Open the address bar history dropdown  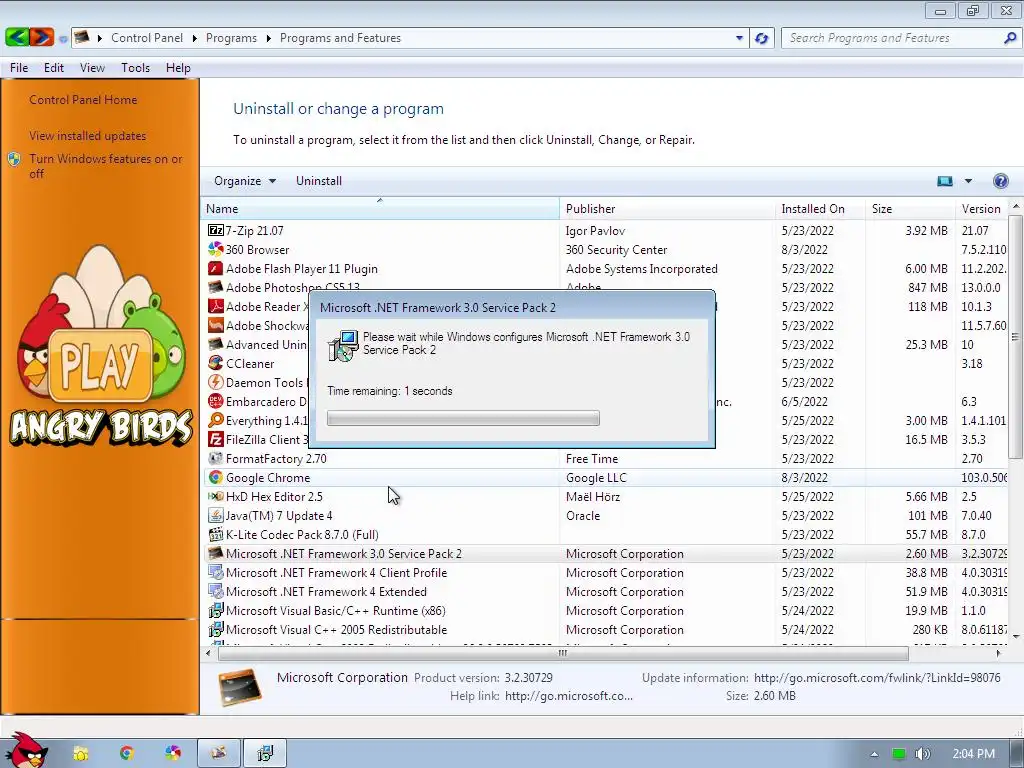739,38
